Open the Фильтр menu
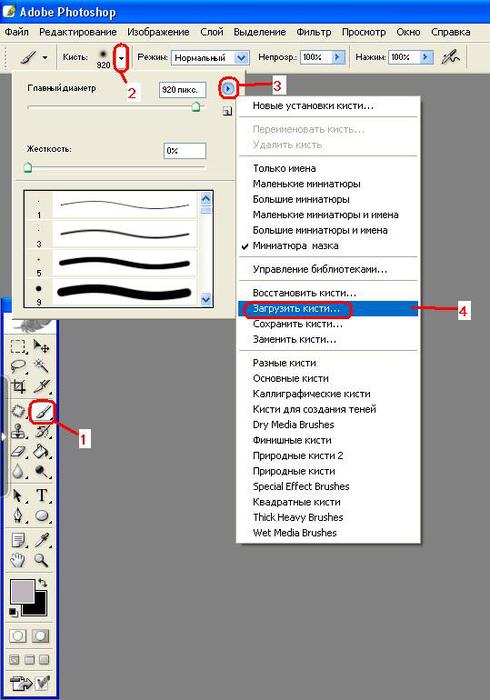The width and height of the screenshot is (490, 700). click(x=314, y=32)
